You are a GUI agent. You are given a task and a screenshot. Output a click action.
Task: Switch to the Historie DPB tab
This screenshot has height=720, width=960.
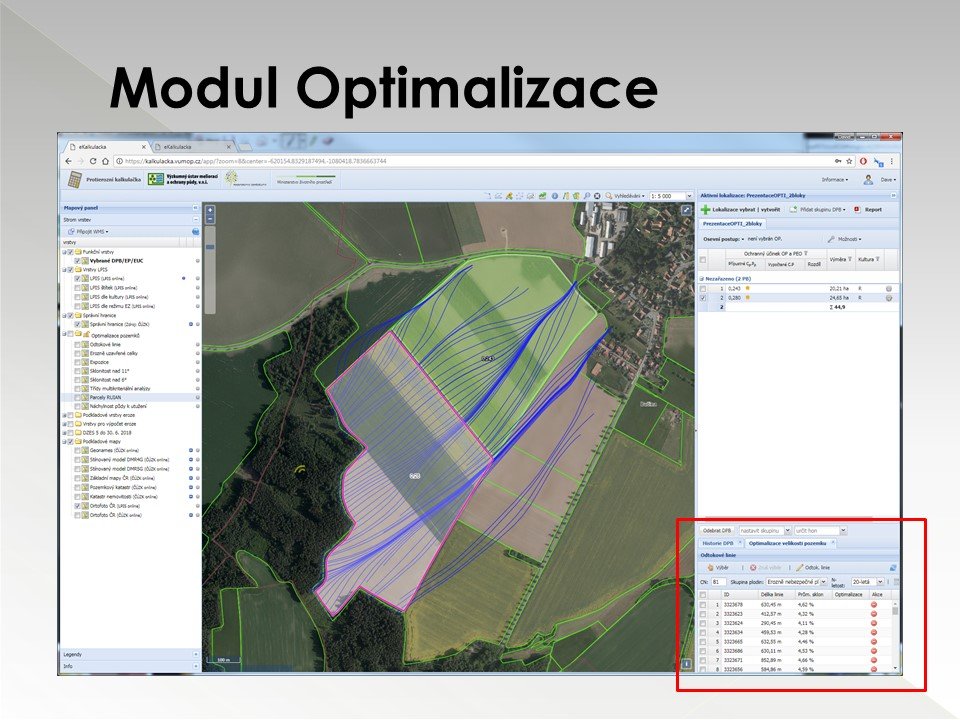point(718,543)
